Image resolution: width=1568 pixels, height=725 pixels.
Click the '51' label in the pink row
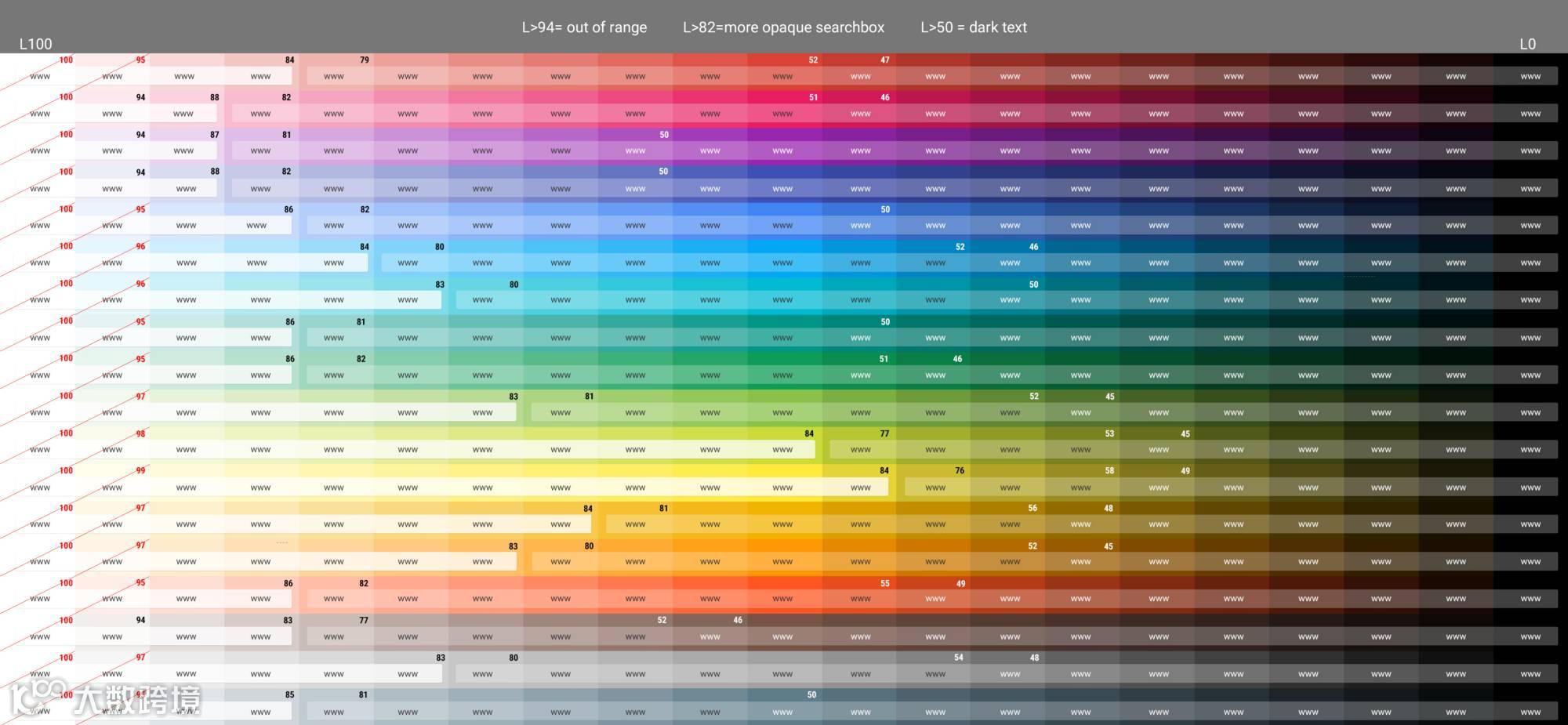click(x=813, y=97)
